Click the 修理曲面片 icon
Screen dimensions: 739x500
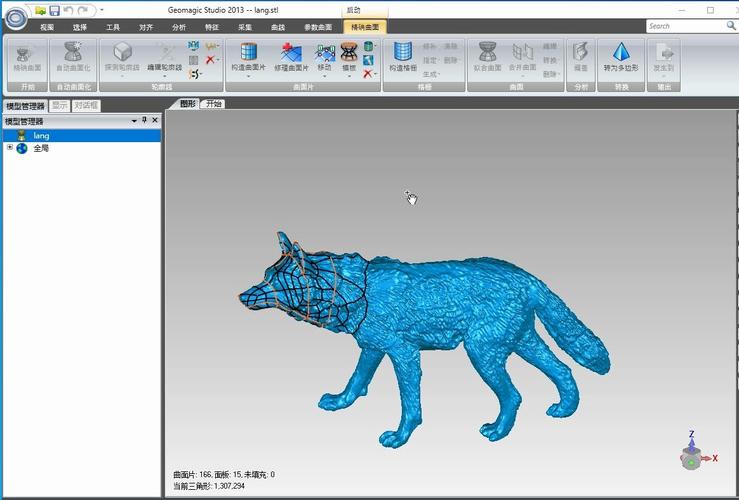point(291,52)
